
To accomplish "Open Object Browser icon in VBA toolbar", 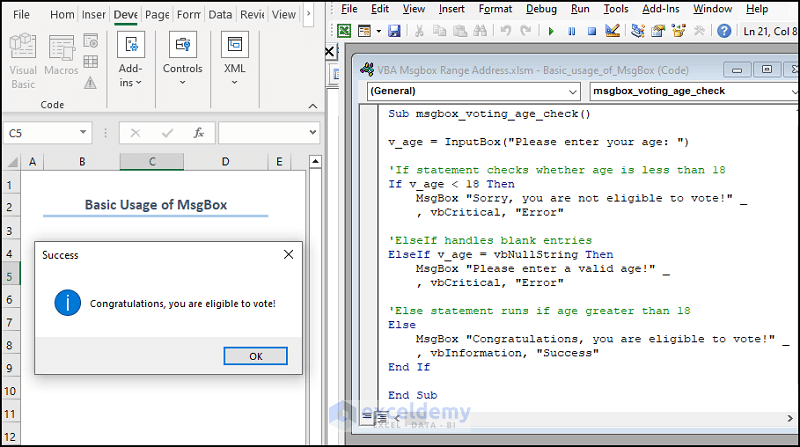I will pos(679,31).
